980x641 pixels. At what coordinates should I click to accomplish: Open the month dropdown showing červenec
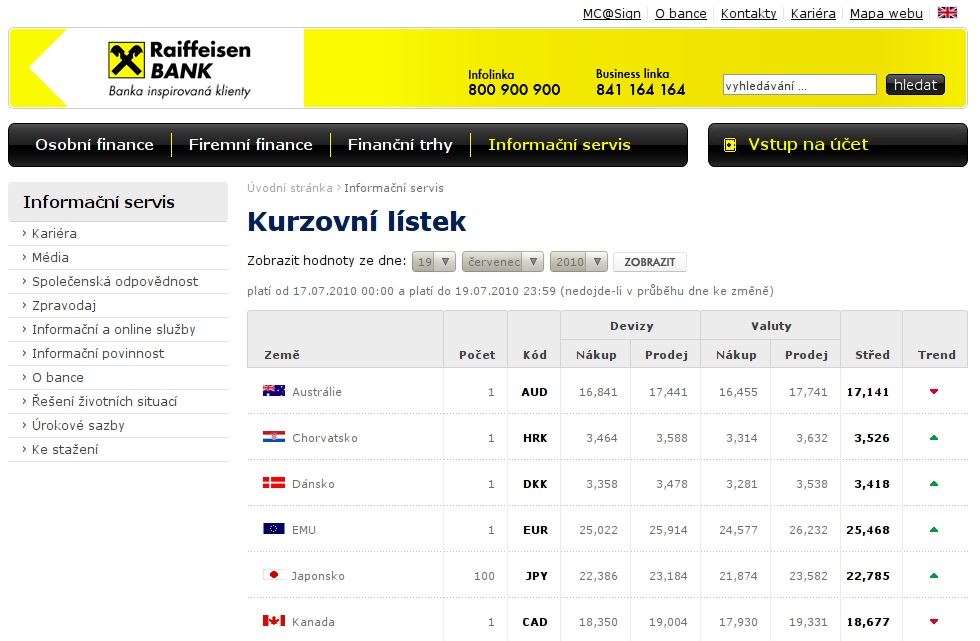(502, 262)
